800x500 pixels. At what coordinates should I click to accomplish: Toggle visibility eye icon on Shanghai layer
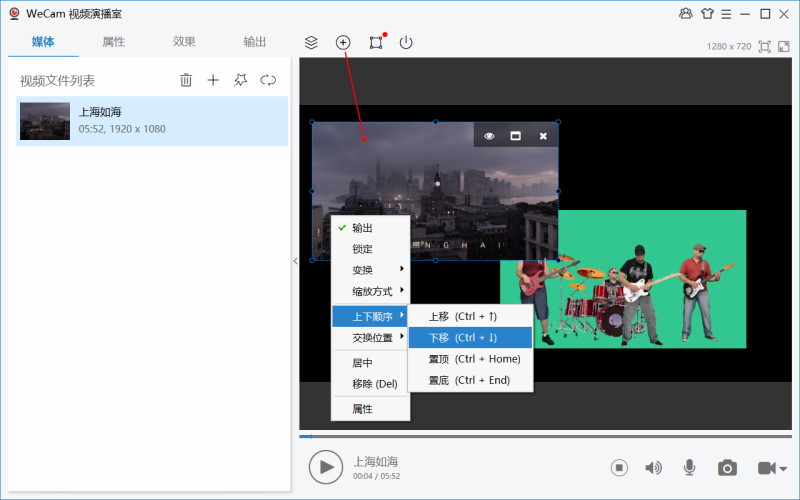(489, 136)
